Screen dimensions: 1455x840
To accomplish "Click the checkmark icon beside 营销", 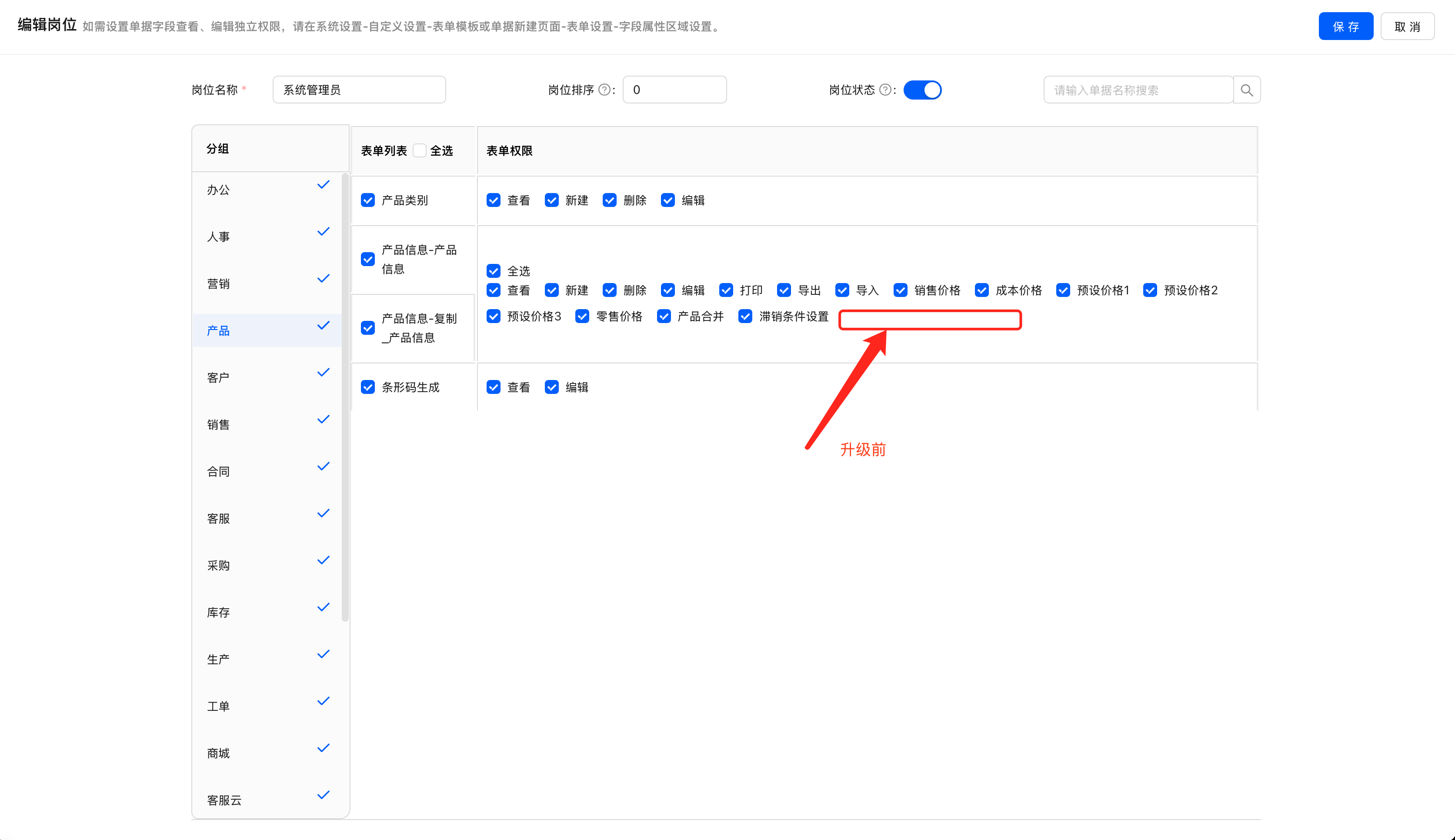I will 323,279.
